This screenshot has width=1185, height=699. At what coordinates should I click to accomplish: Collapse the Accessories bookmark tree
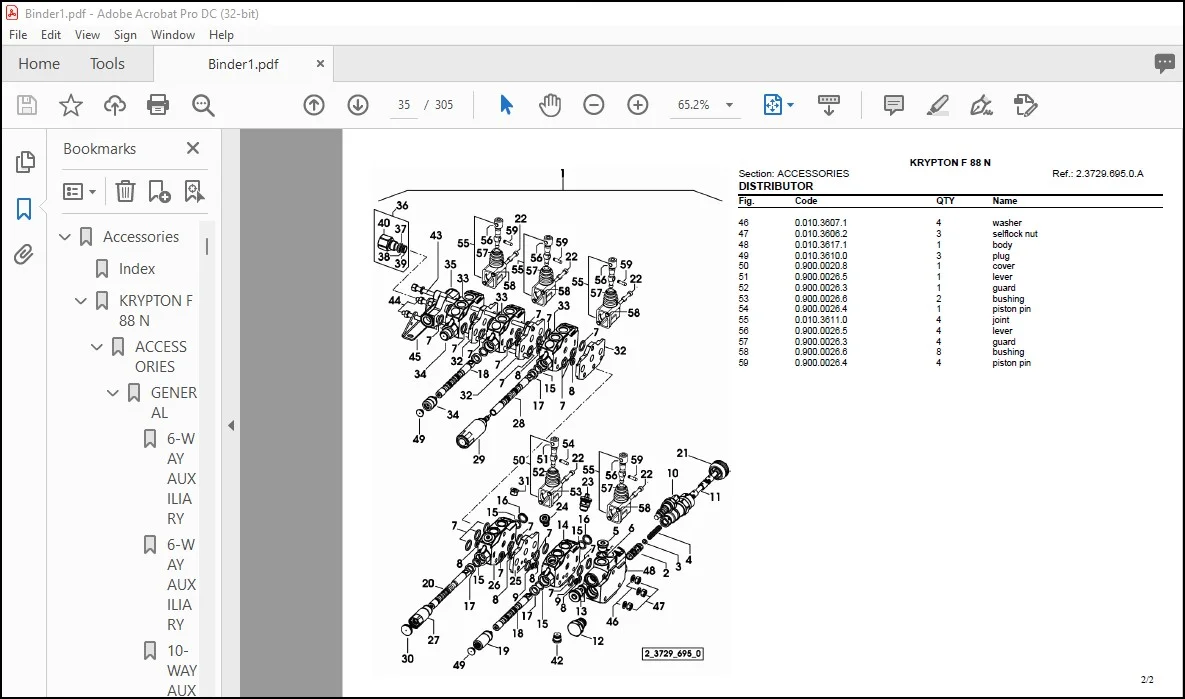click(65, 237)
